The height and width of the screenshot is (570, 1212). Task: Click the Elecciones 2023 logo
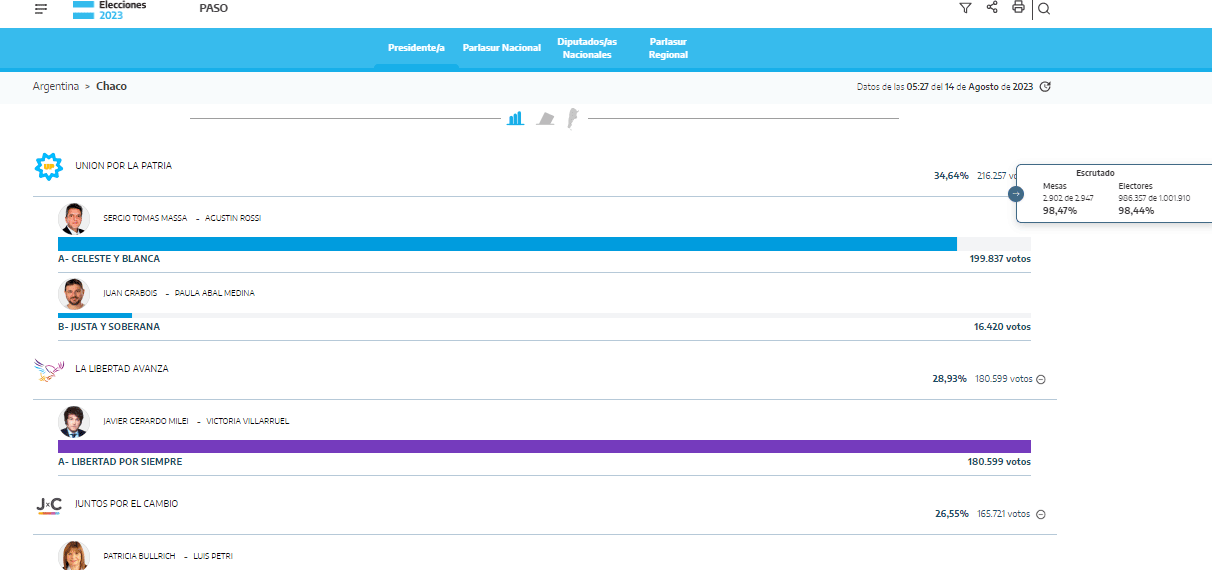(x=110, y=10)
